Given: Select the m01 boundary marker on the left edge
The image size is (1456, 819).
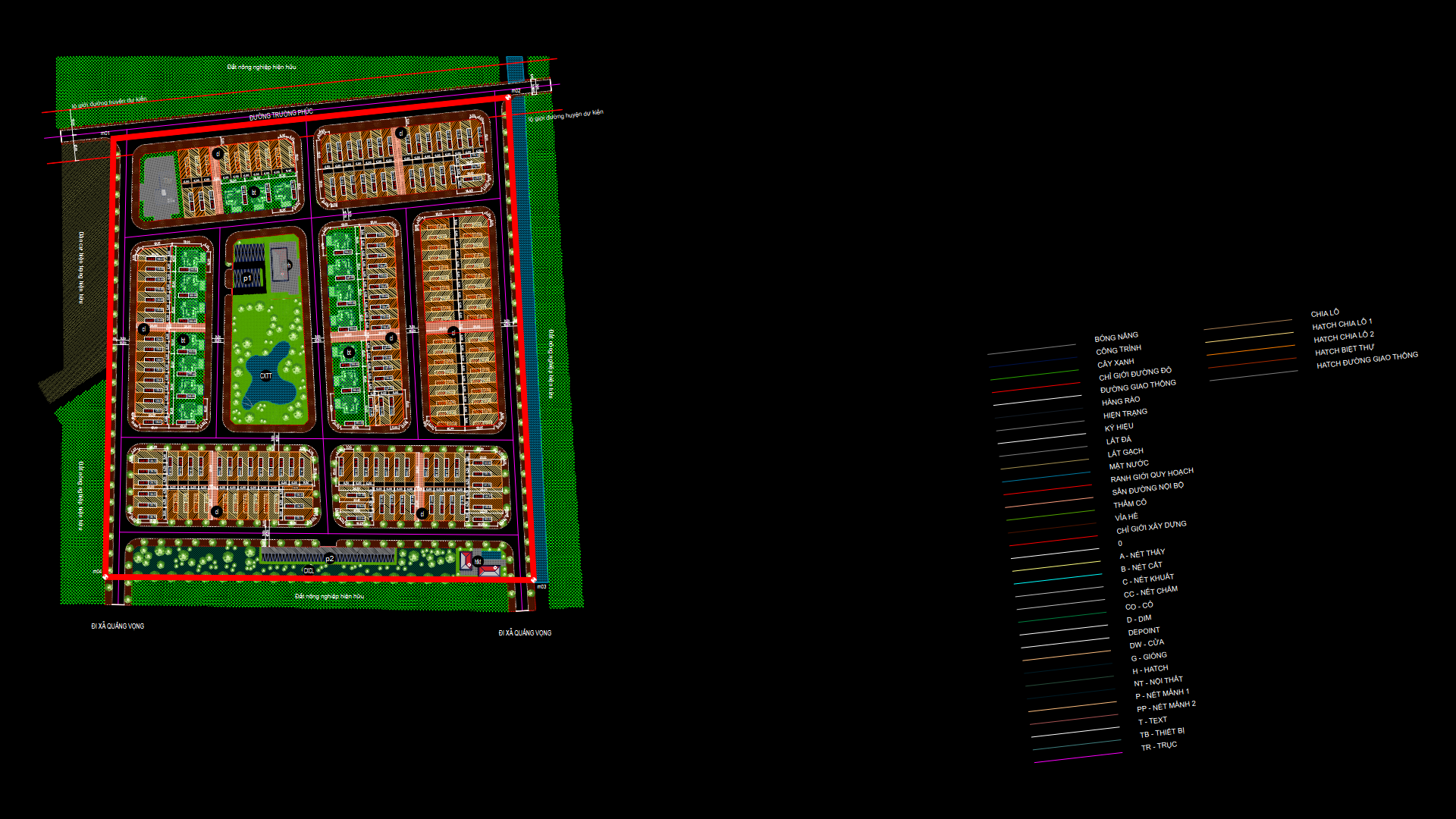Looking at the screenshot, I should click(x=105, y=132).
